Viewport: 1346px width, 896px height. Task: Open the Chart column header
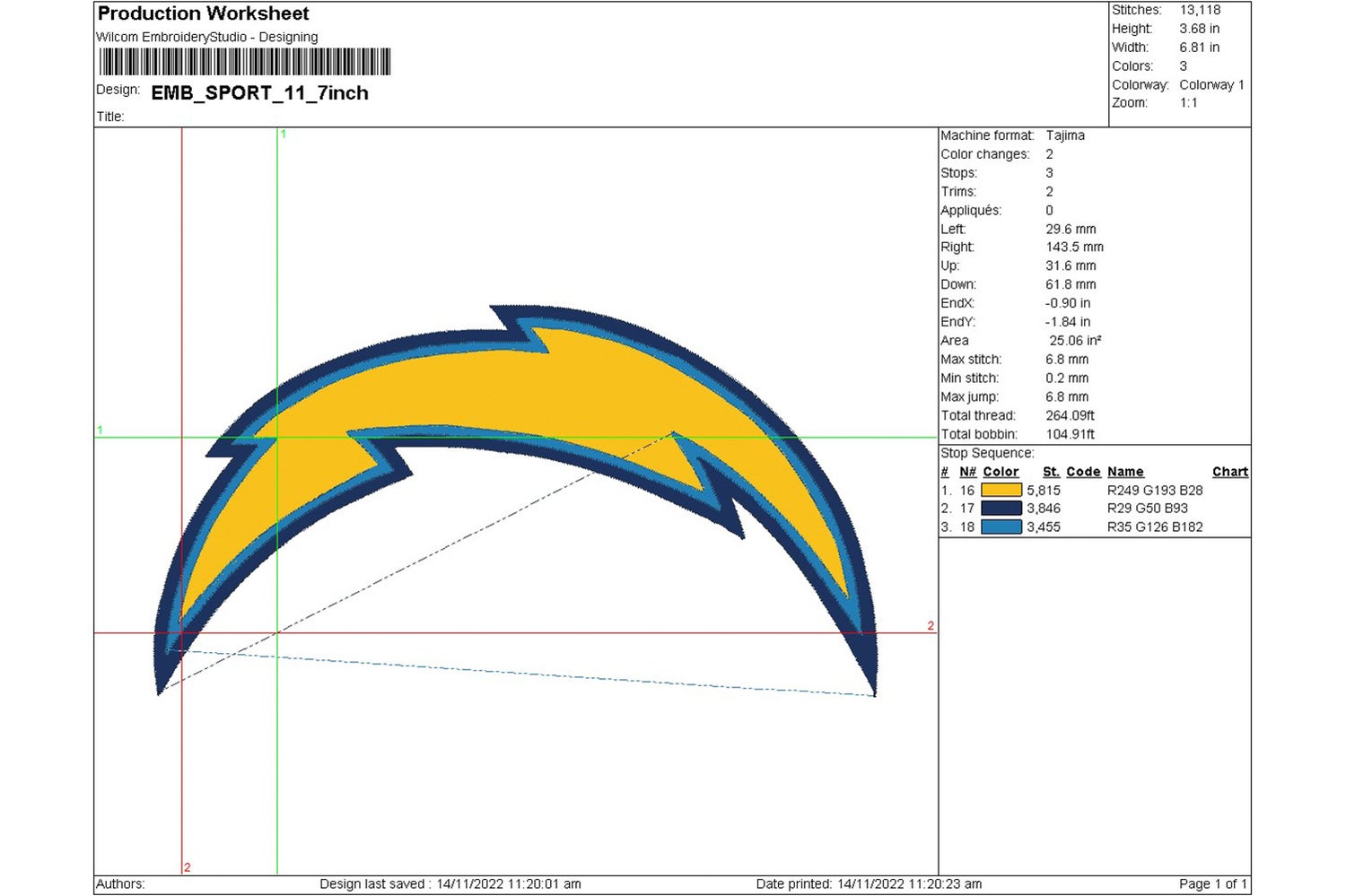(x=1229, y=471)
